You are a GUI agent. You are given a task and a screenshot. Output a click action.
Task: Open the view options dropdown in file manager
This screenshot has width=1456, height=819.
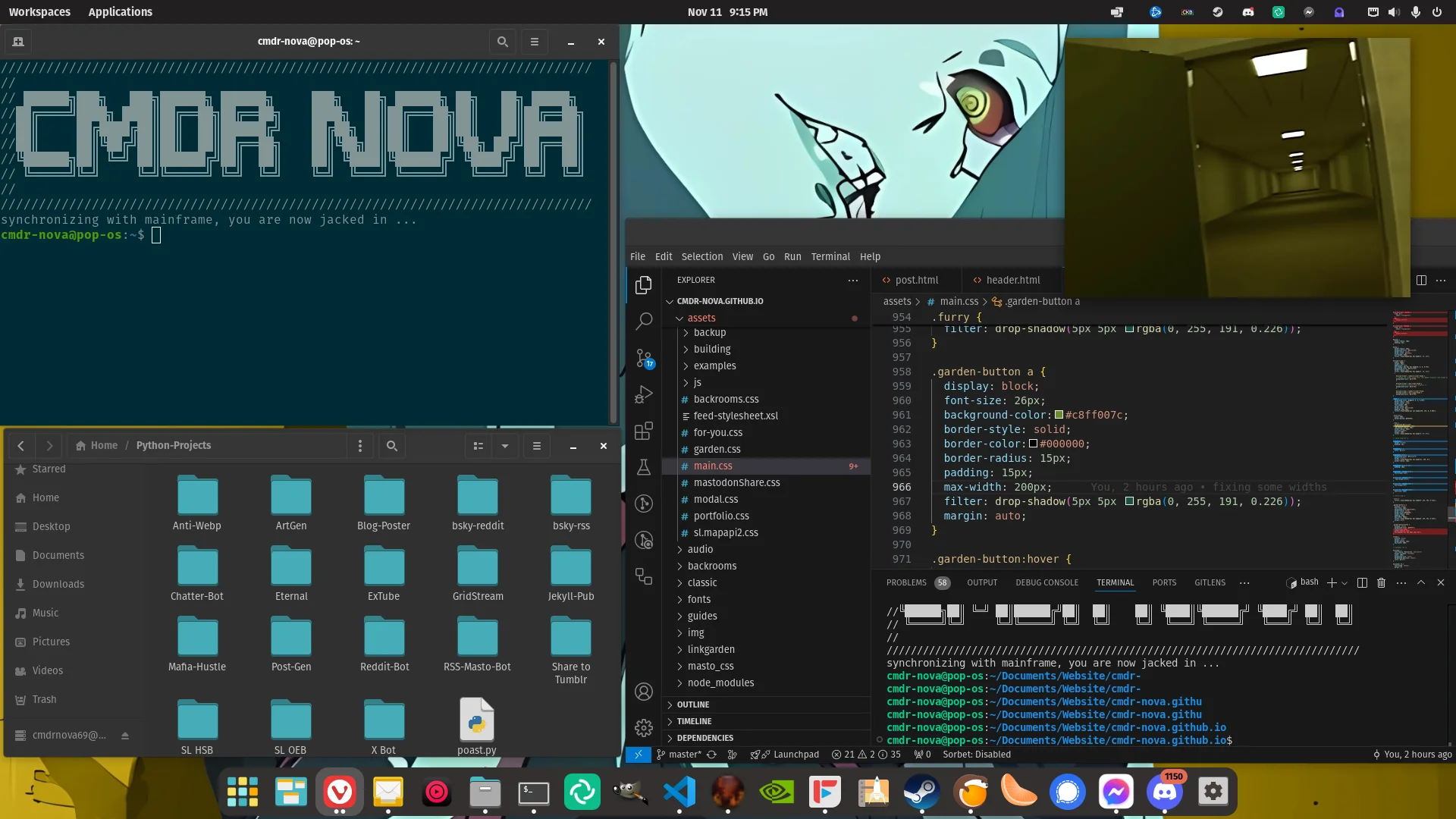coord(505,446)
